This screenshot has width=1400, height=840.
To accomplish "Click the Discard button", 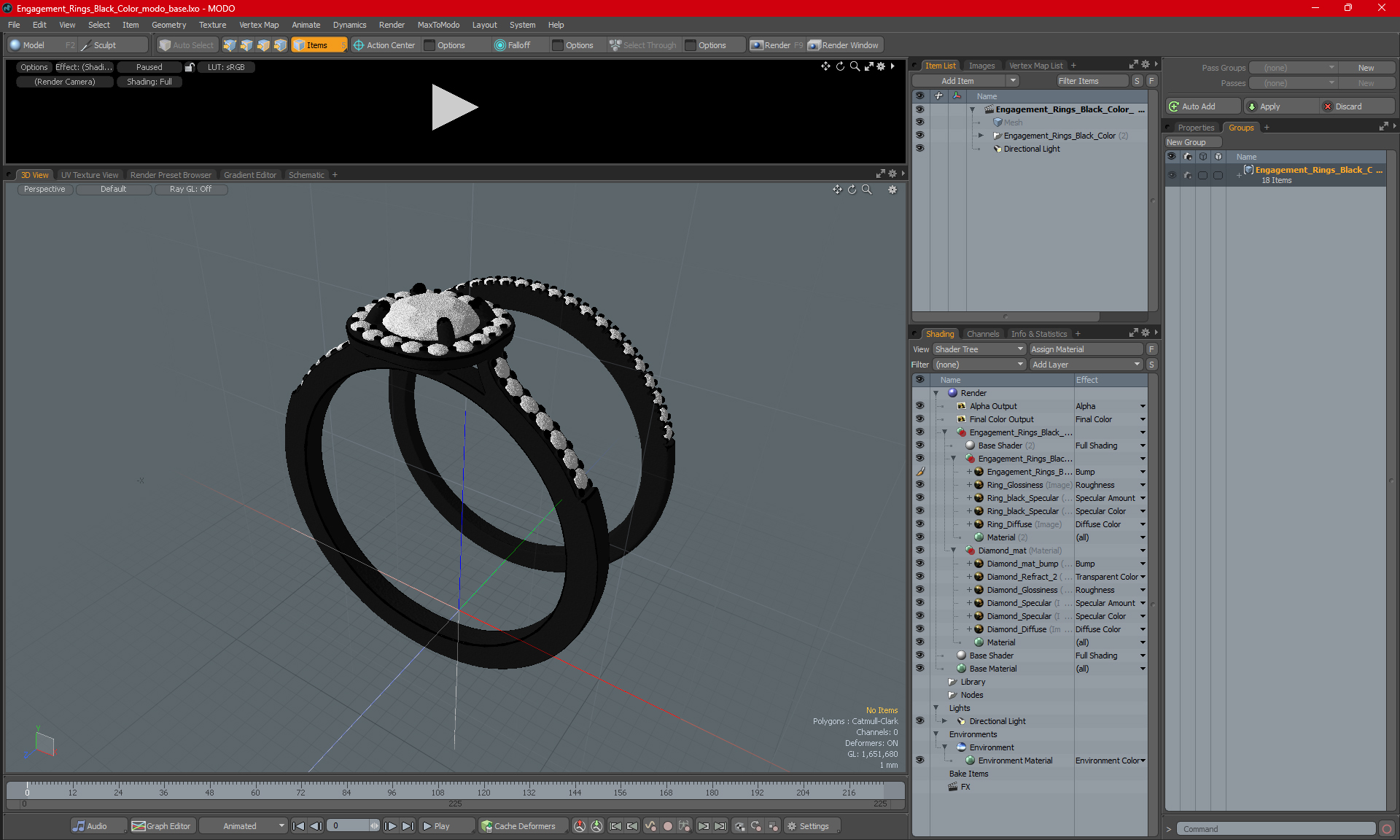I will pos(1357,106).
